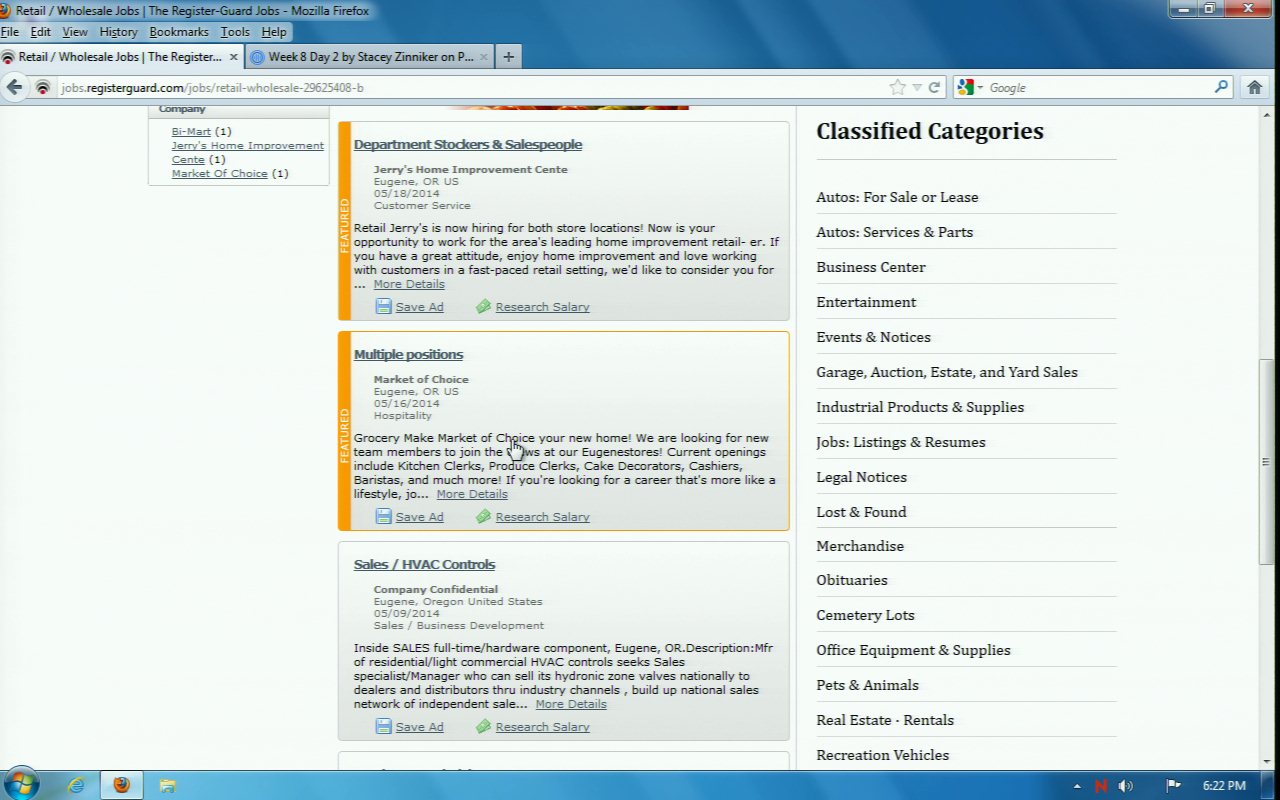Image resolution: width=1280 pixels, height=800 pixels.
Task: Click the page vertical scrollbar
Action: pos(1268,460)
